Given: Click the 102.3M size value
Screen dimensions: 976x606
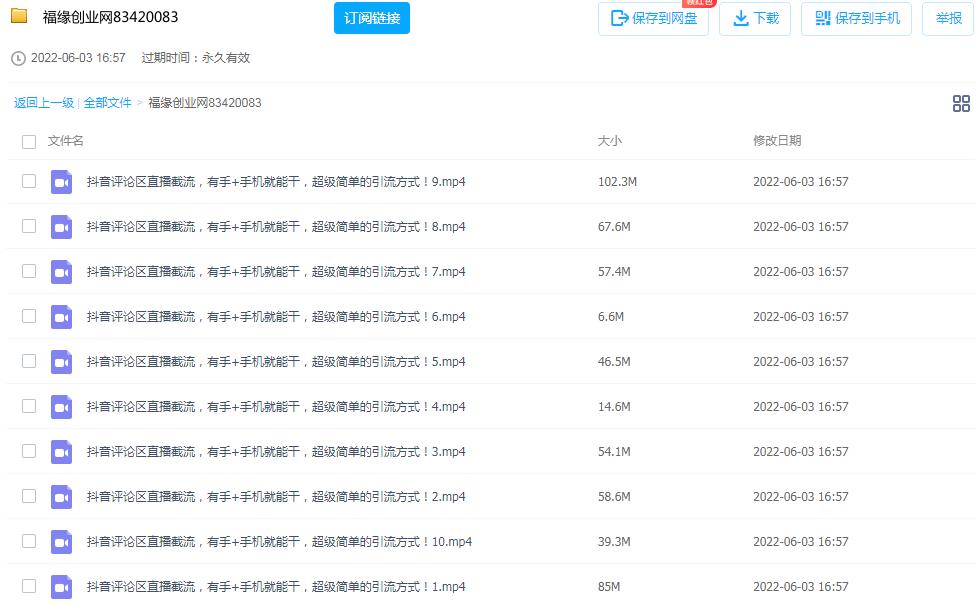Looking at the screenshot, I should (617, 182).
